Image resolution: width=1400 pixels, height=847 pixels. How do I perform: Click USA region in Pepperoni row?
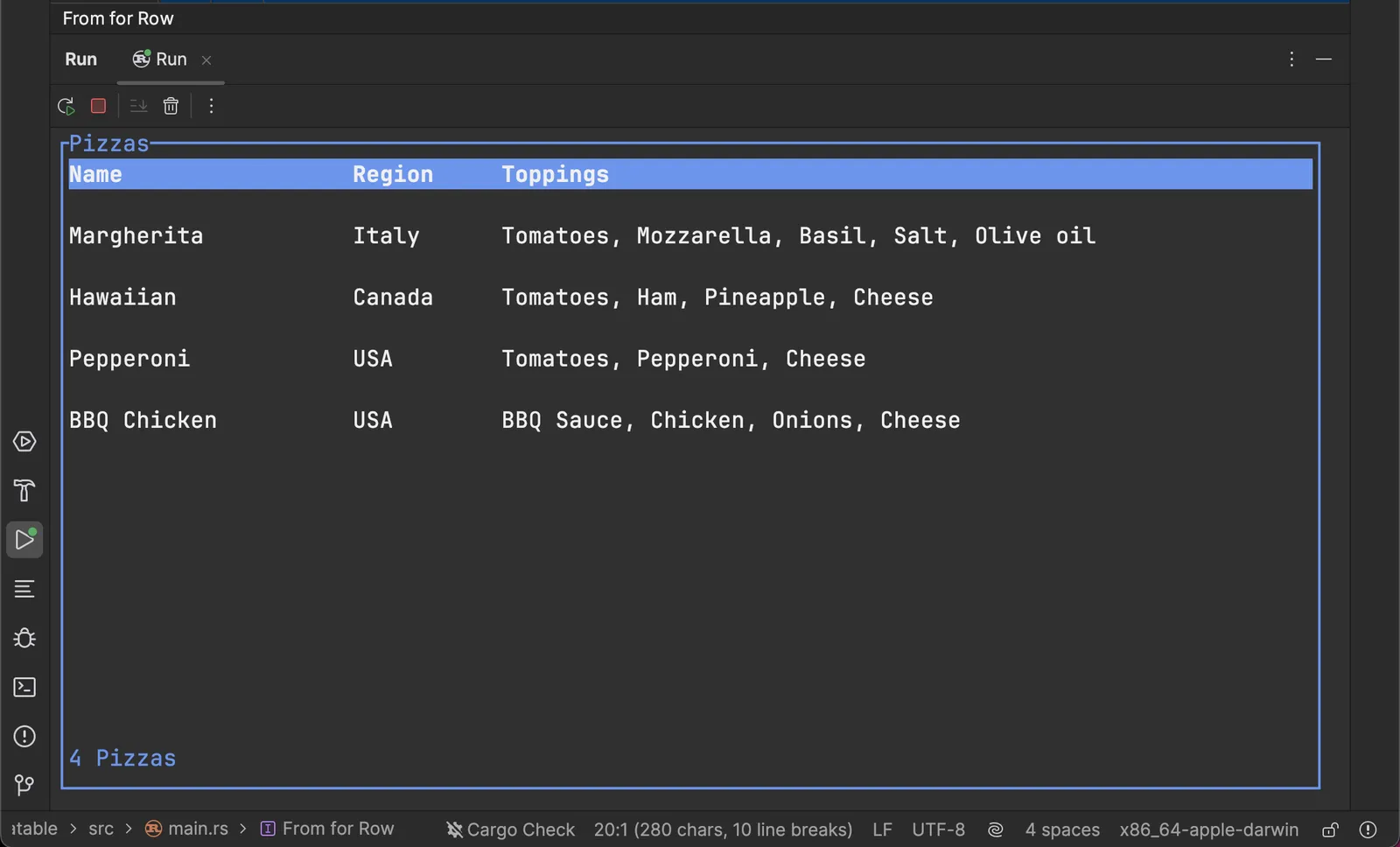coord(373,359)
